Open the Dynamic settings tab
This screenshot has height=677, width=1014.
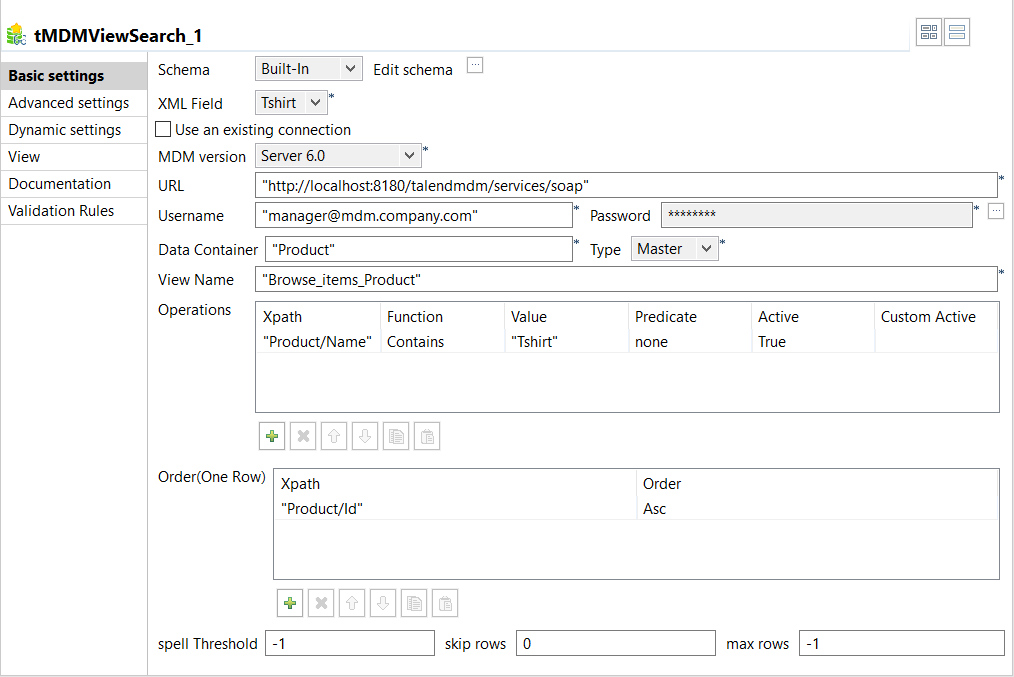point(65,130)
